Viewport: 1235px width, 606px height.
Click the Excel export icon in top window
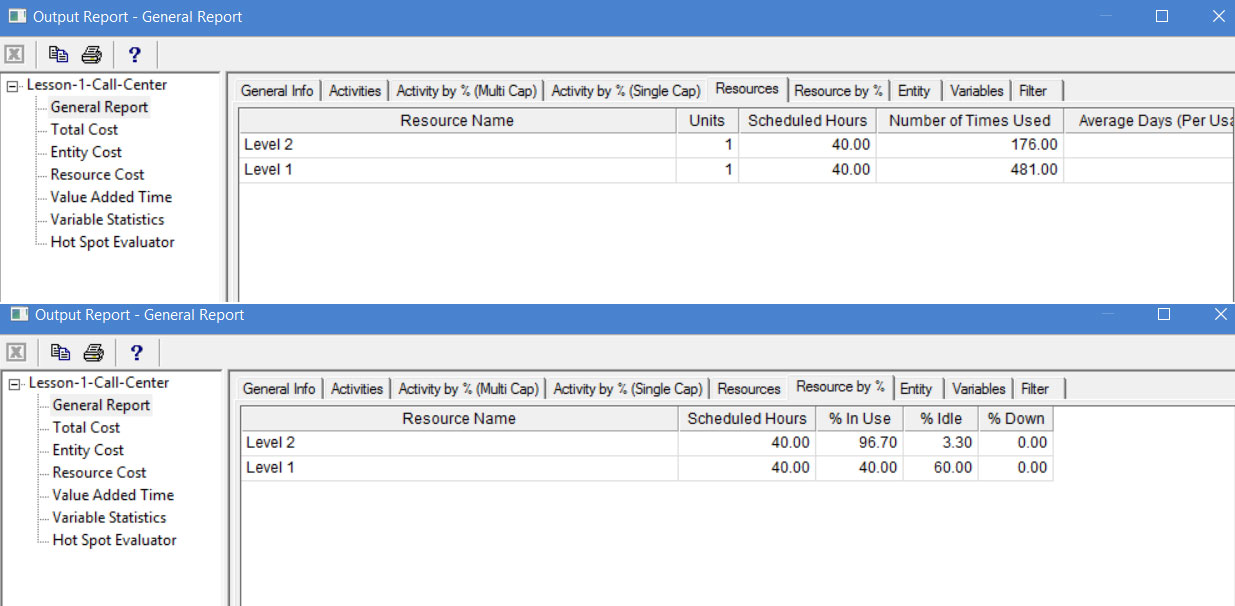[x=14, y=54]
